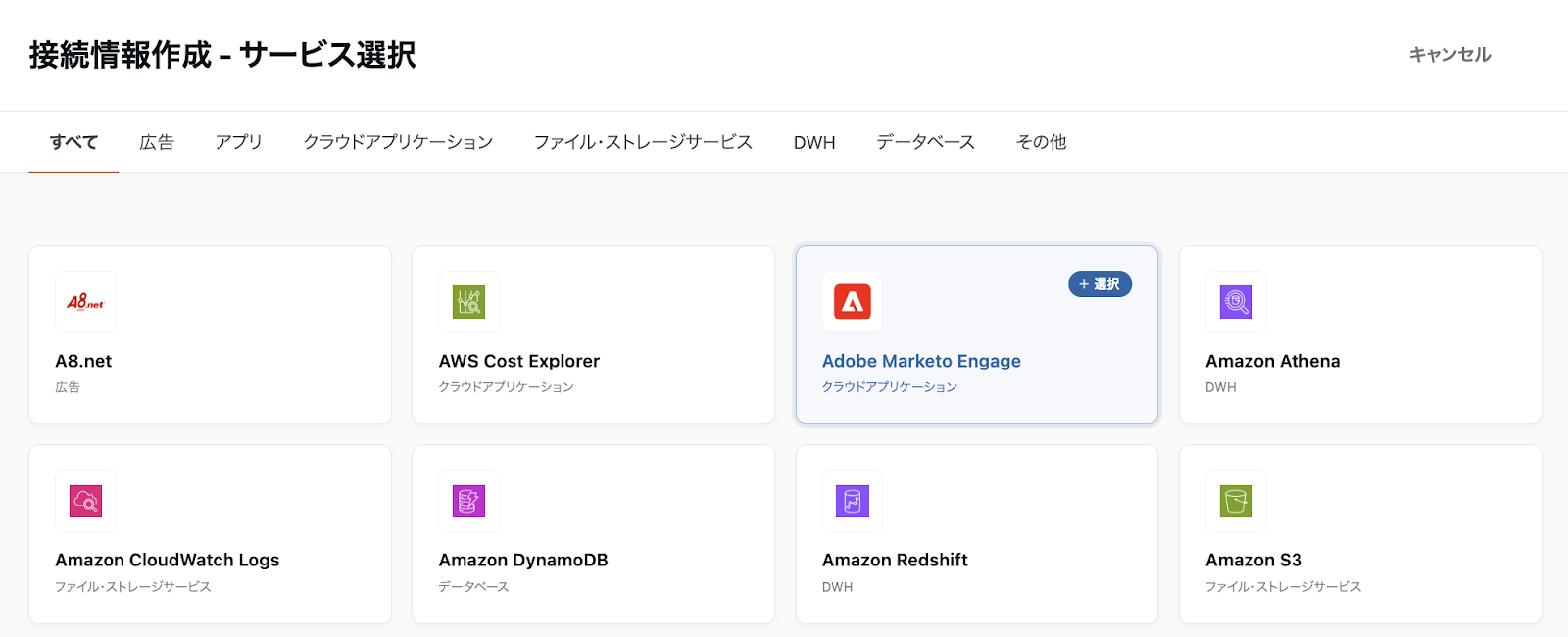The height and width of the screenshot is (637, 1568).
Task: Choose the Amazon Redshift title
Action: pos(895,560)
